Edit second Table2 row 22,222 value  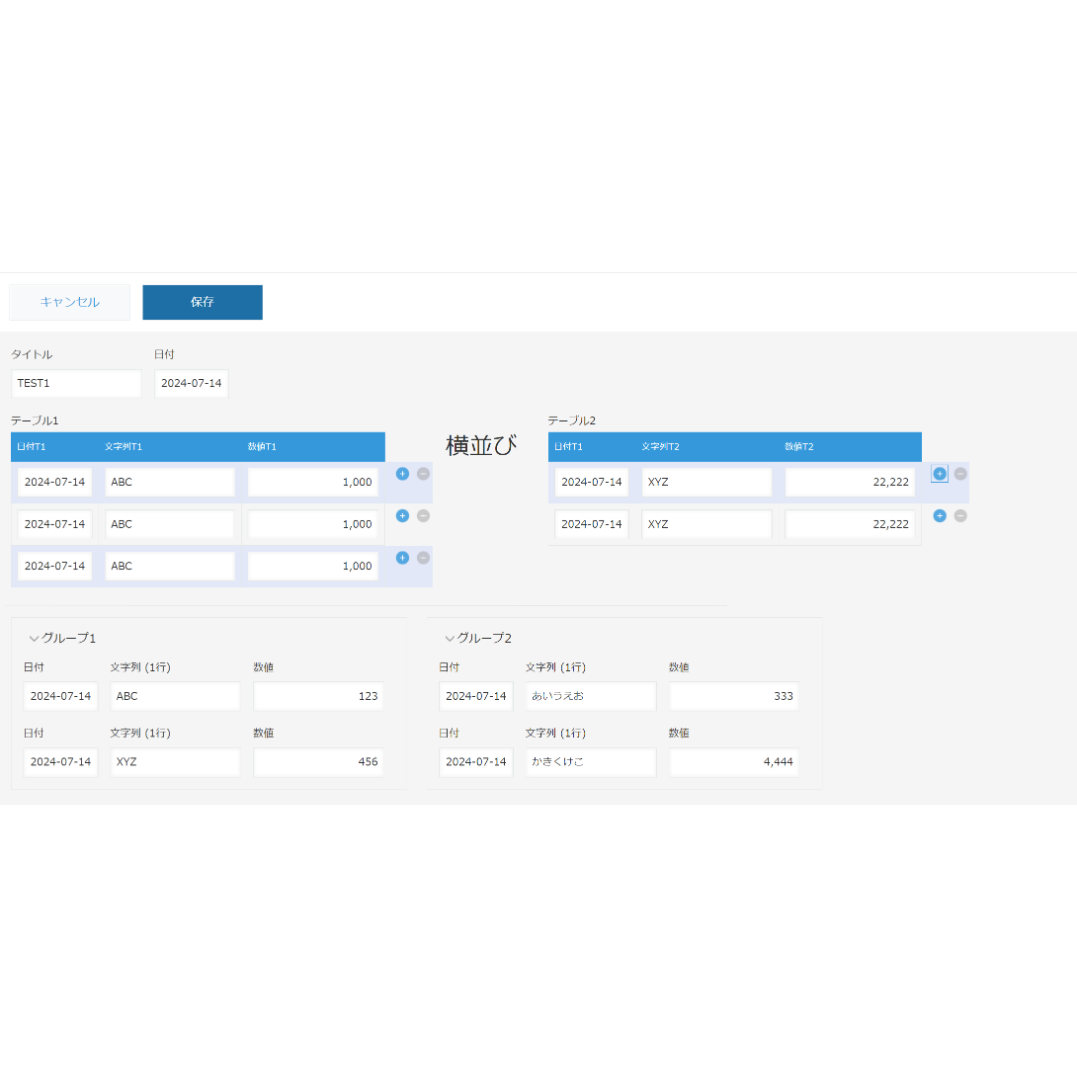pos(850,524)
